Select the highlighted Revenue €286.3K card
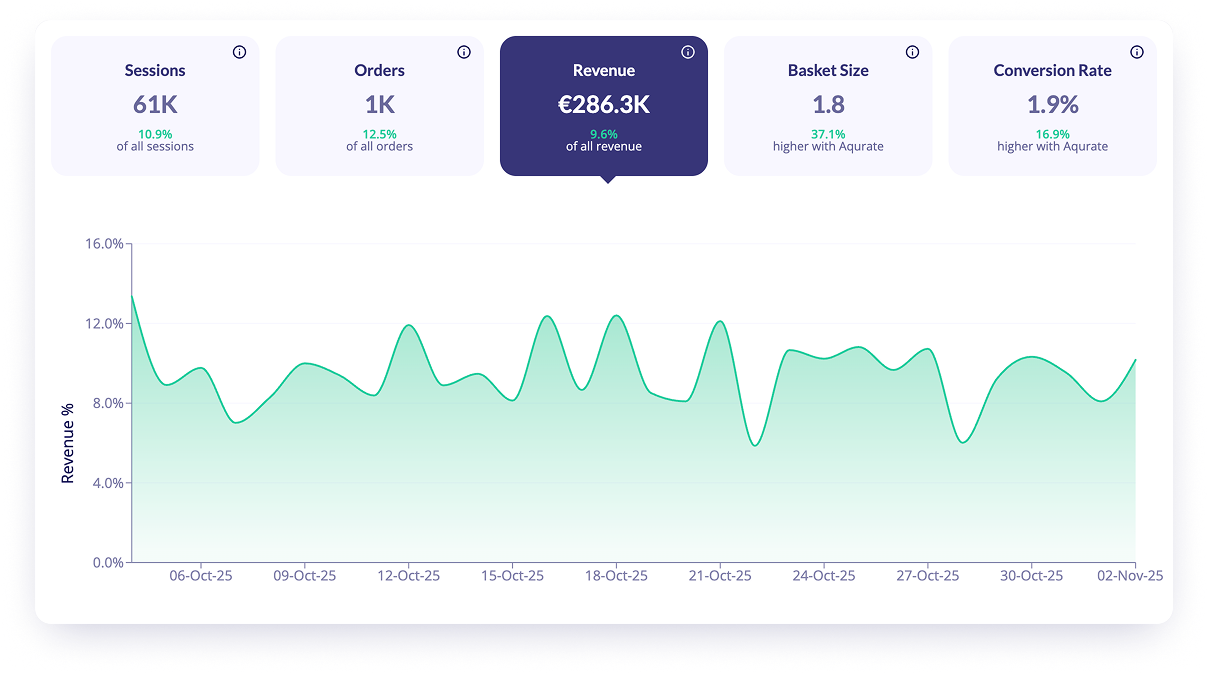This screenshot has width=1208, height=674. [x=603, y=106]
